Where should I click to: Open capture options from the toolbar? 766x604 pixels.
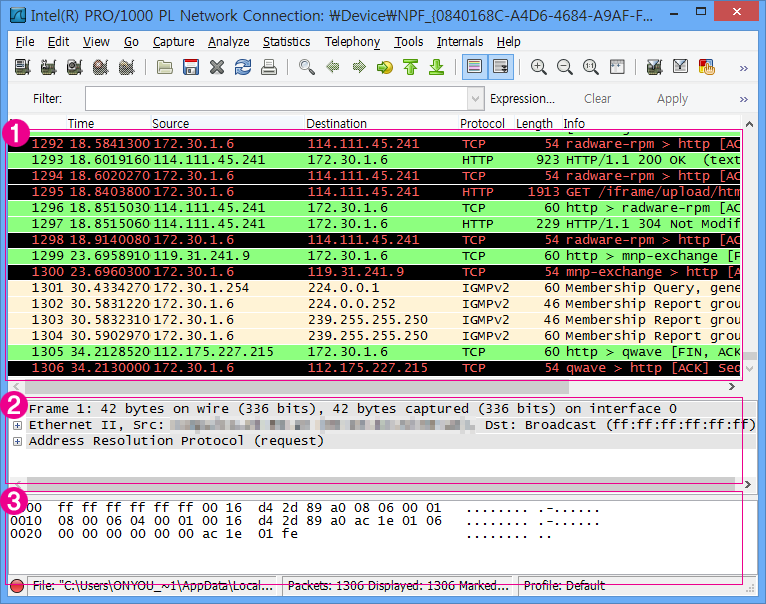pos(48,67)
